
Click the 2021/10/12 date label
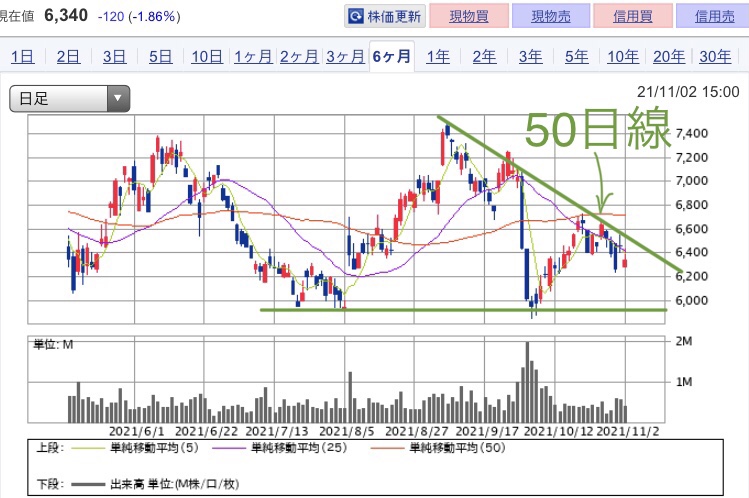[558, 432]
